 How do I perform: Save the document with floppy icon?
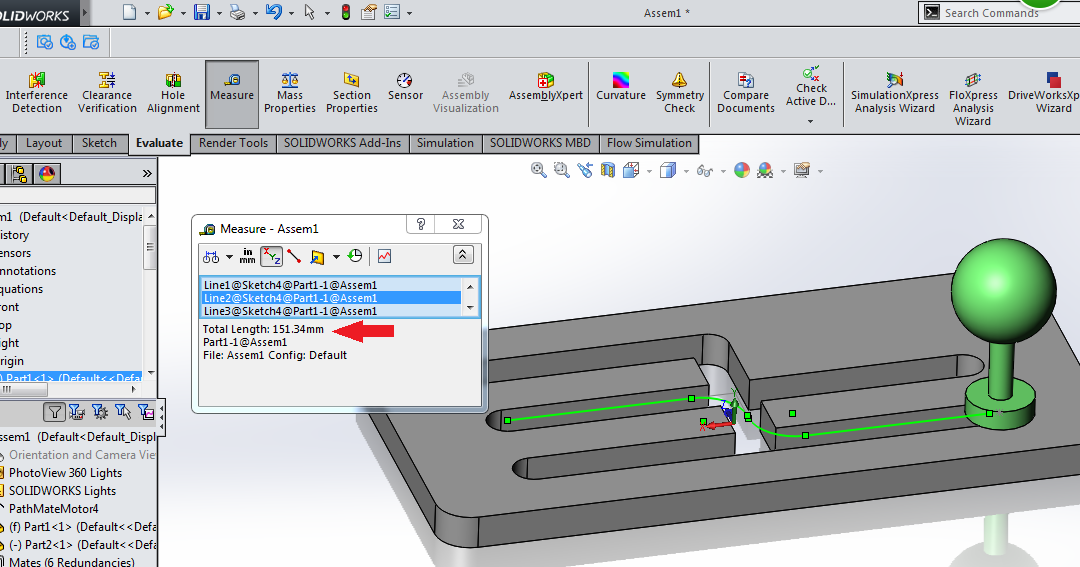click(x=202, y=12)
